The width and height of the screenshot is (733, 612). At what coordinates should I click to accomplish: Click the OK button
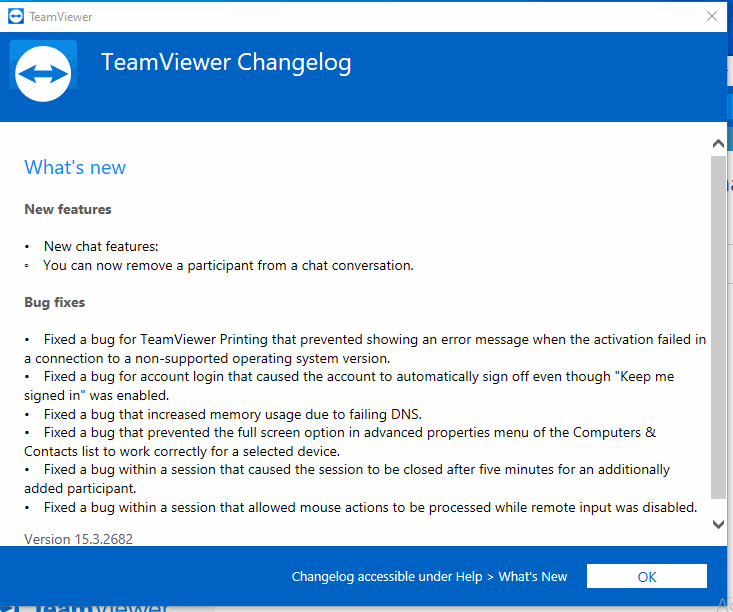tap(647, 576)
